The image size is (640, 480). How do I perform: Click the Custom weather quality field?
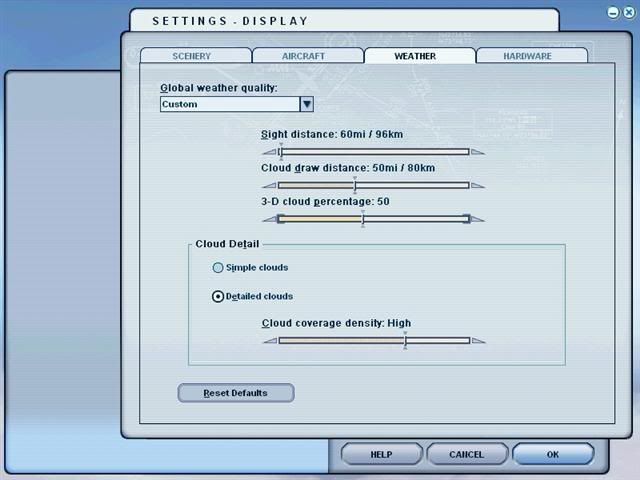pyautogui.click(x=229, y=104)
